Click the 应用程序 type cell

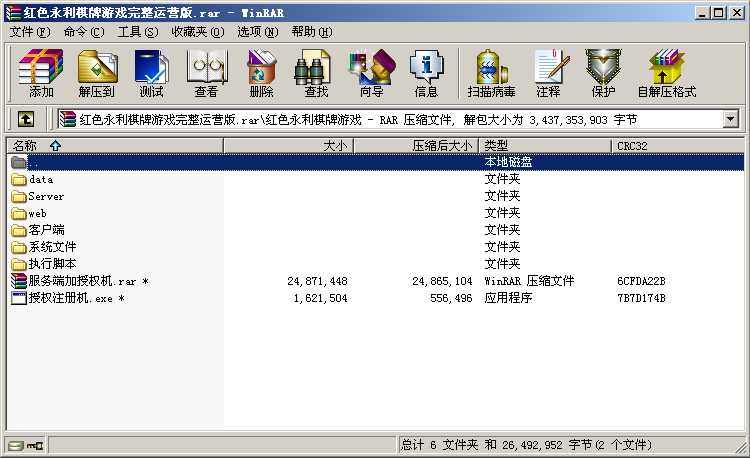click(x=508, y=298)
